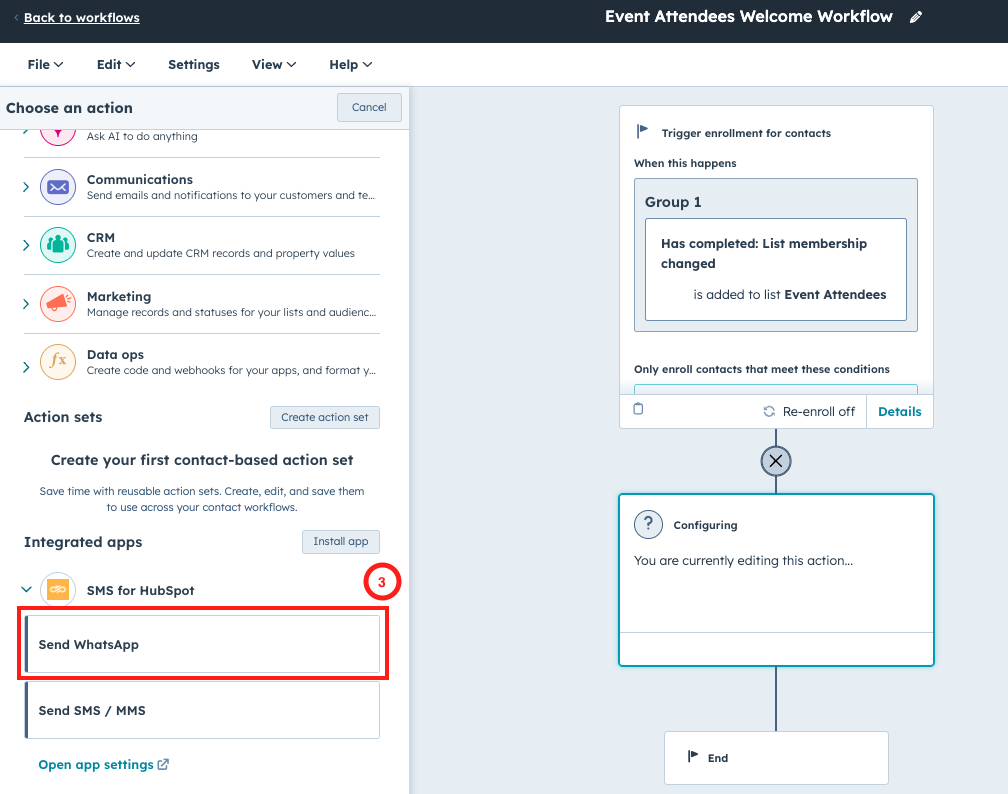1008x794 pixels.
Task: Click the external link icon beside Open app settings
Action: point(163,764)
